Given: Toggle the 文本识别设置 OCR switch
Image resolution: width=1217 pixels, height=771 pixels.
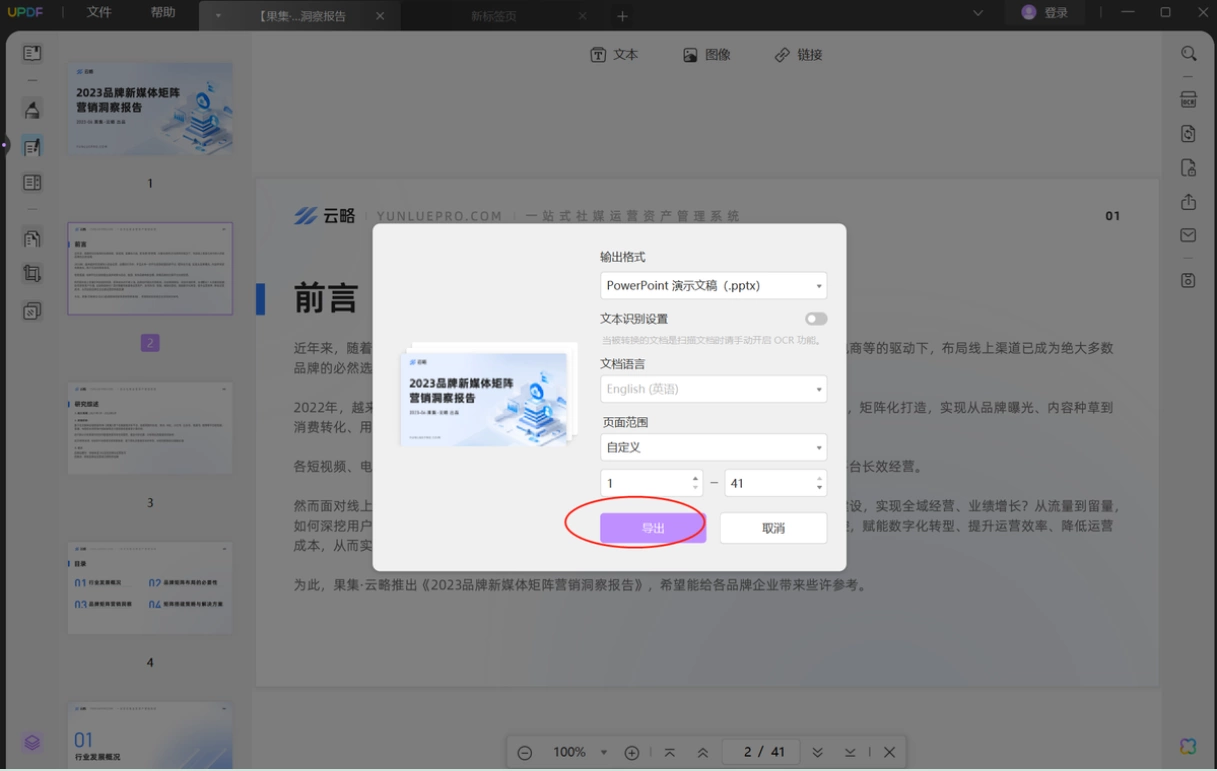Looking at the screenshot, I should point(816,319).
